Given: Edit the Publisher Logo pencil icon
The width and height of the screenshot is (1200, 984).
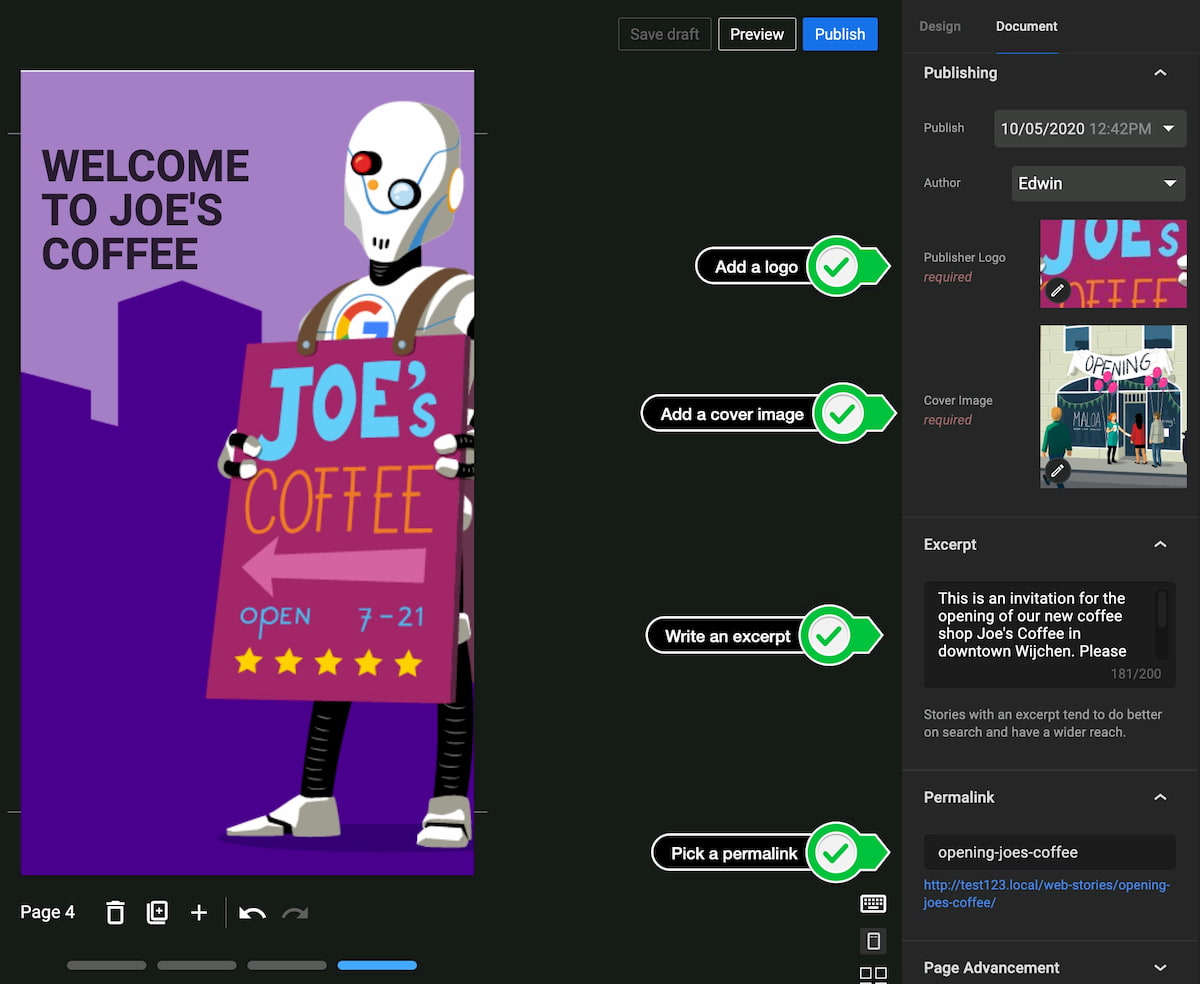Looking at the screenshot, I should [x=1057, y=291].
